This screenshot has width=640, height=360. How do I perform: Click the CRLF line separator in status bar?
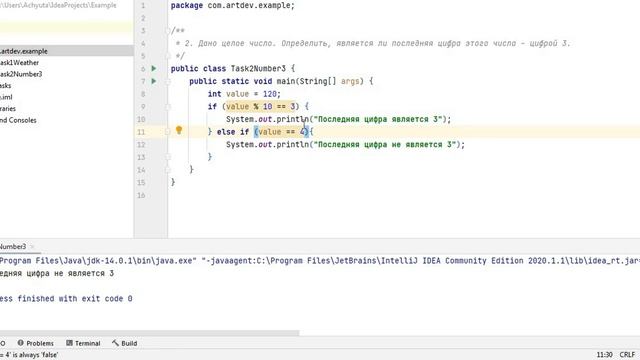pyautogui.click(x=627, y=355)
